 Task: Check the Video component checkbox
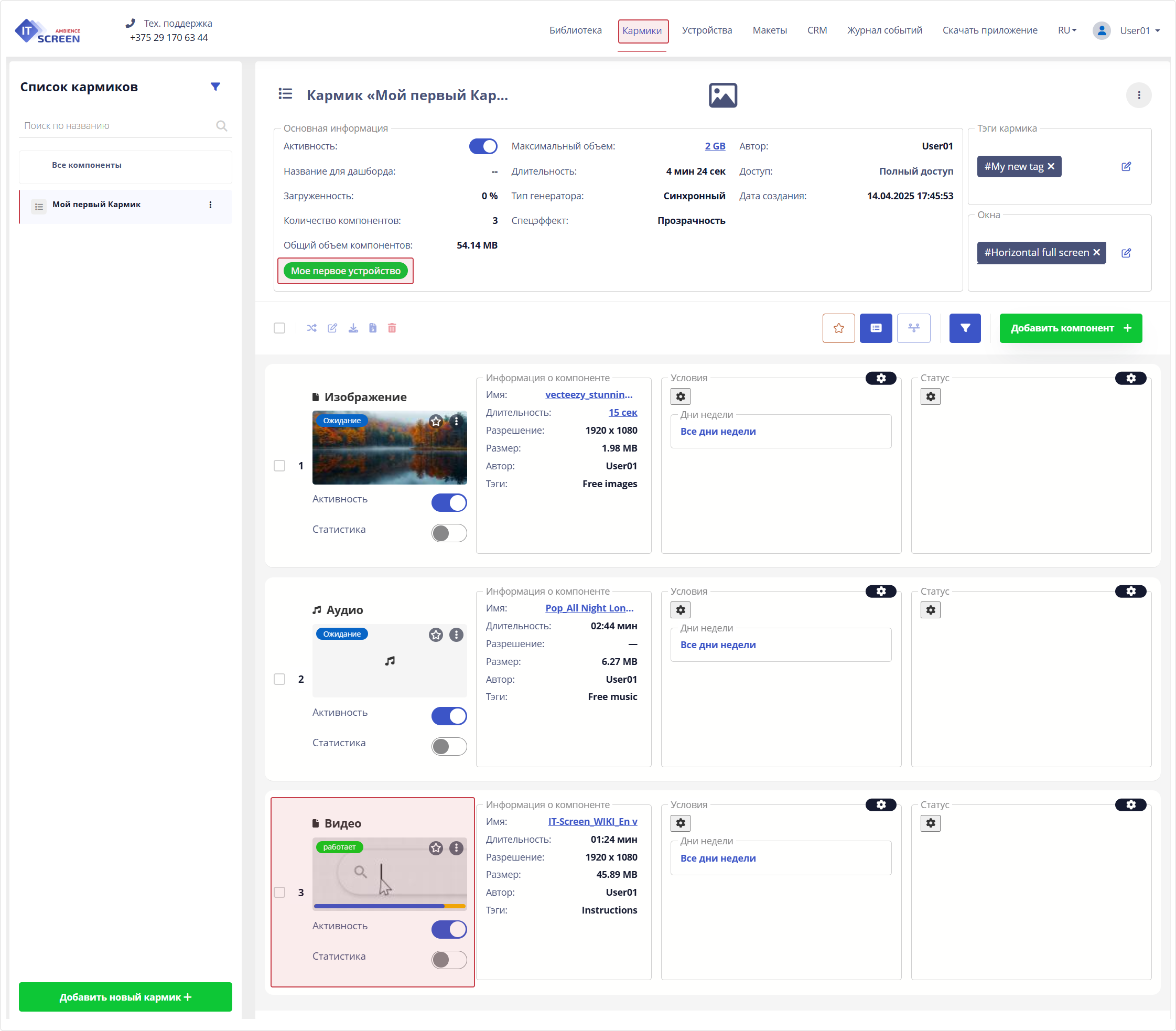[x=279, y=893]
